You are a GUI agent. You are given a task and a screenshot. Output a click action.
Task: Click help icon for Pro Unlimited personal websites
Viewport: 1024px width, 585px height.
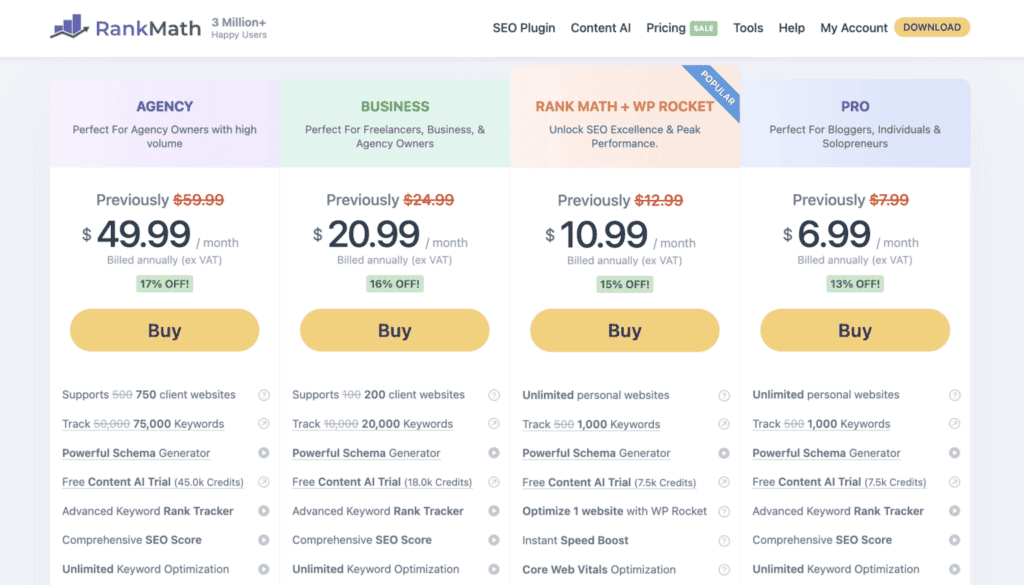click(x=955, y=395)
